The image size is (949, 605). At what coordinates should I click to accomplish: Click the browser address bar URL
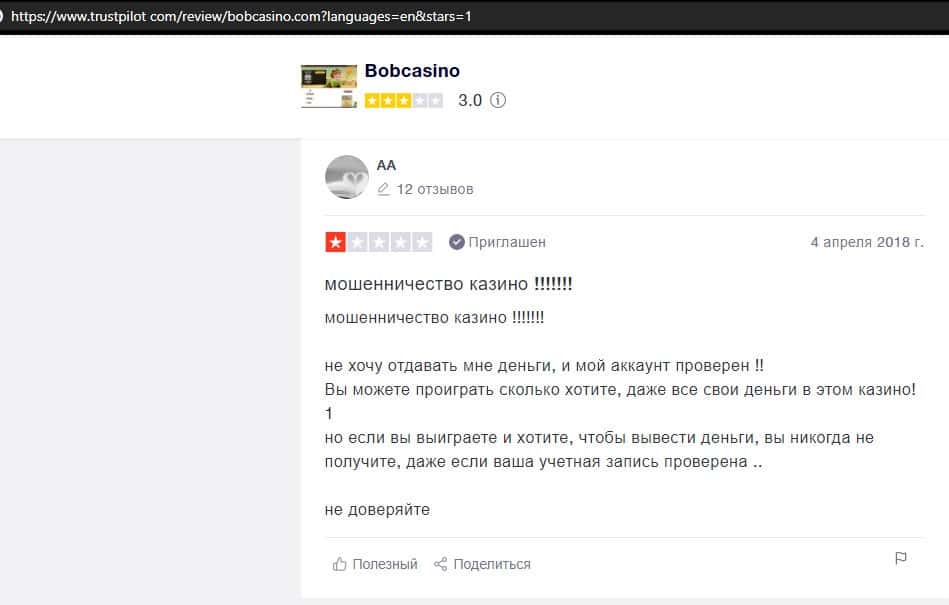click(241, 16)
